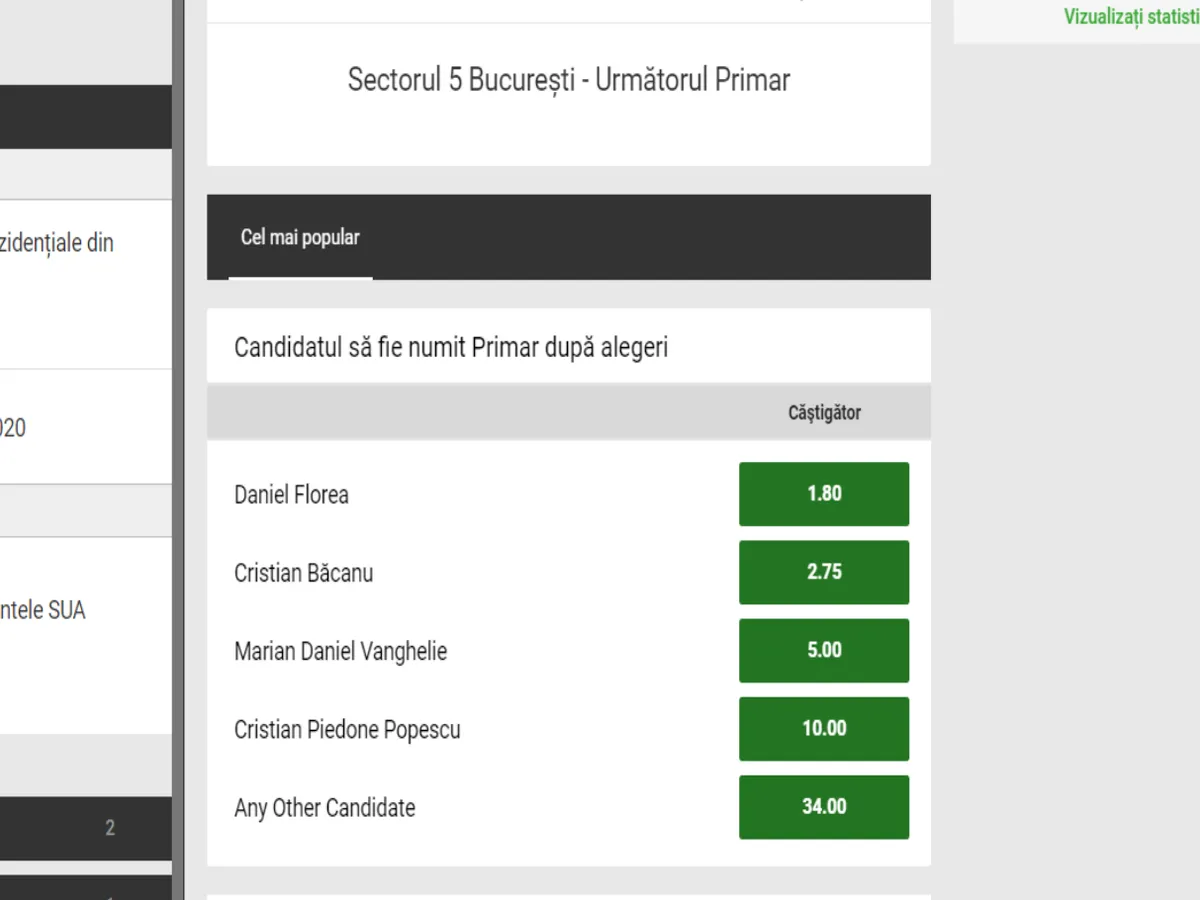Click the Any Other Candidate label
The height and width of the screenshot is (900, 1200).
click(324, 807)
